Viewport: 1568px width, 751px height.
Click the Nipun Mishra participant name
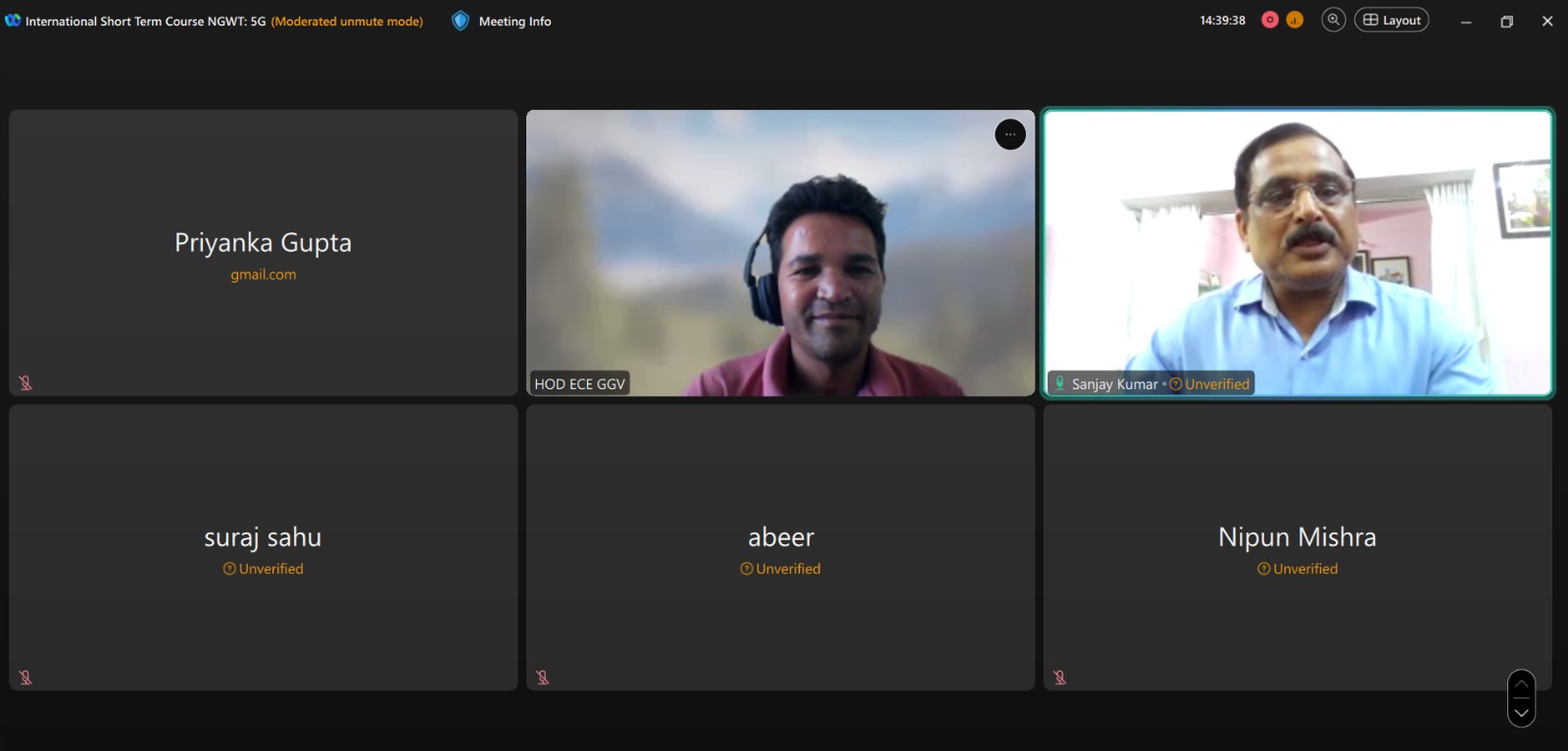point(1298,537)
